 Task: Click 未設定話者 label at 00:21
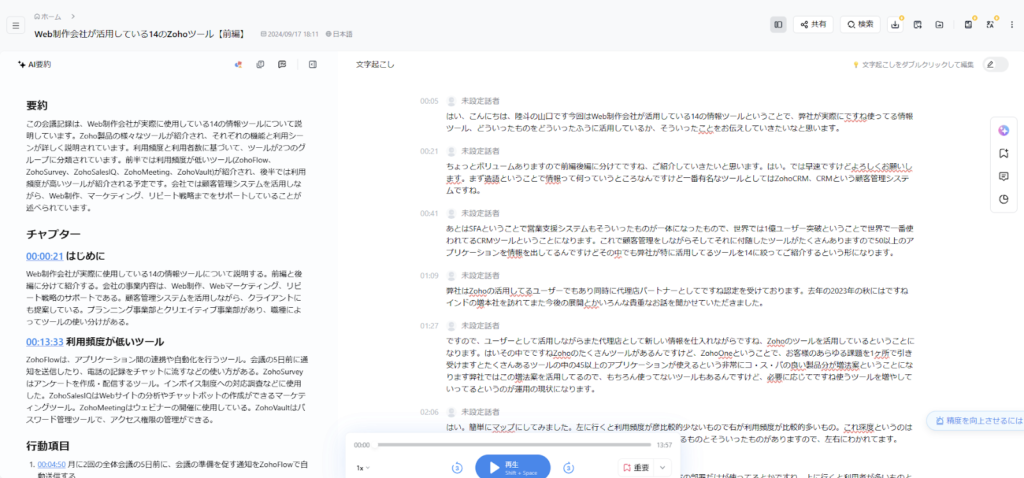(481, 151)
